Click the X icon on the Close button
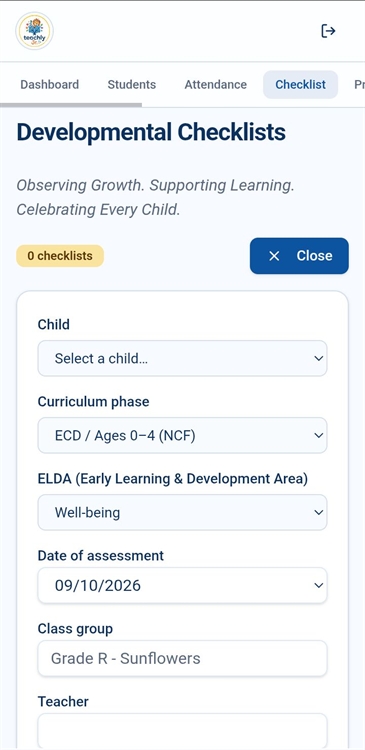Viewport: 365px width, 750px height. [274, 256]
